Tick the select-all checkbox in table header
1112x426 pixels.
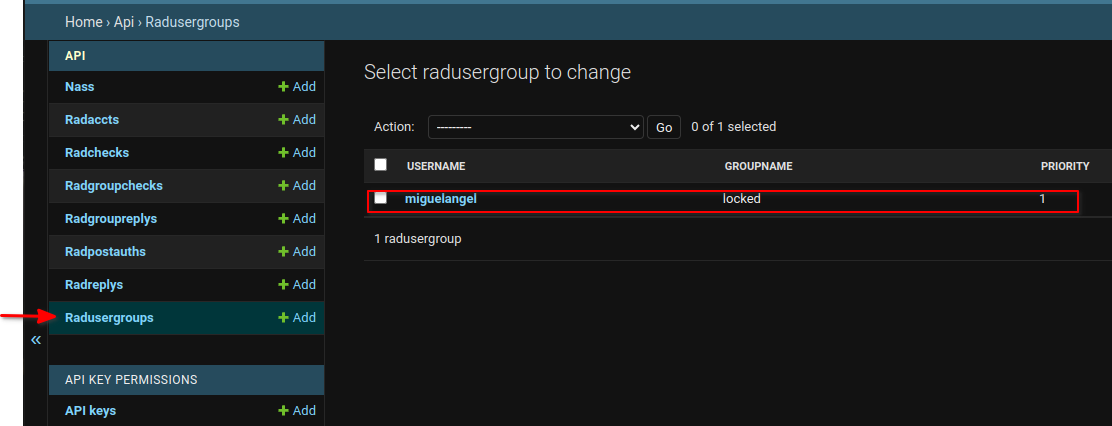pos(381,164)
